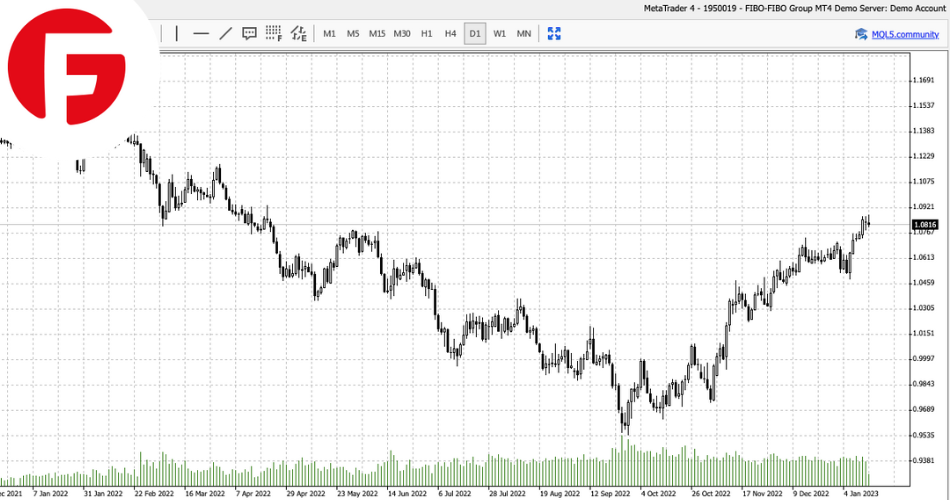950x500 pixels.
Task: Choose the H4 timeframe
Action: coord(451,34)
